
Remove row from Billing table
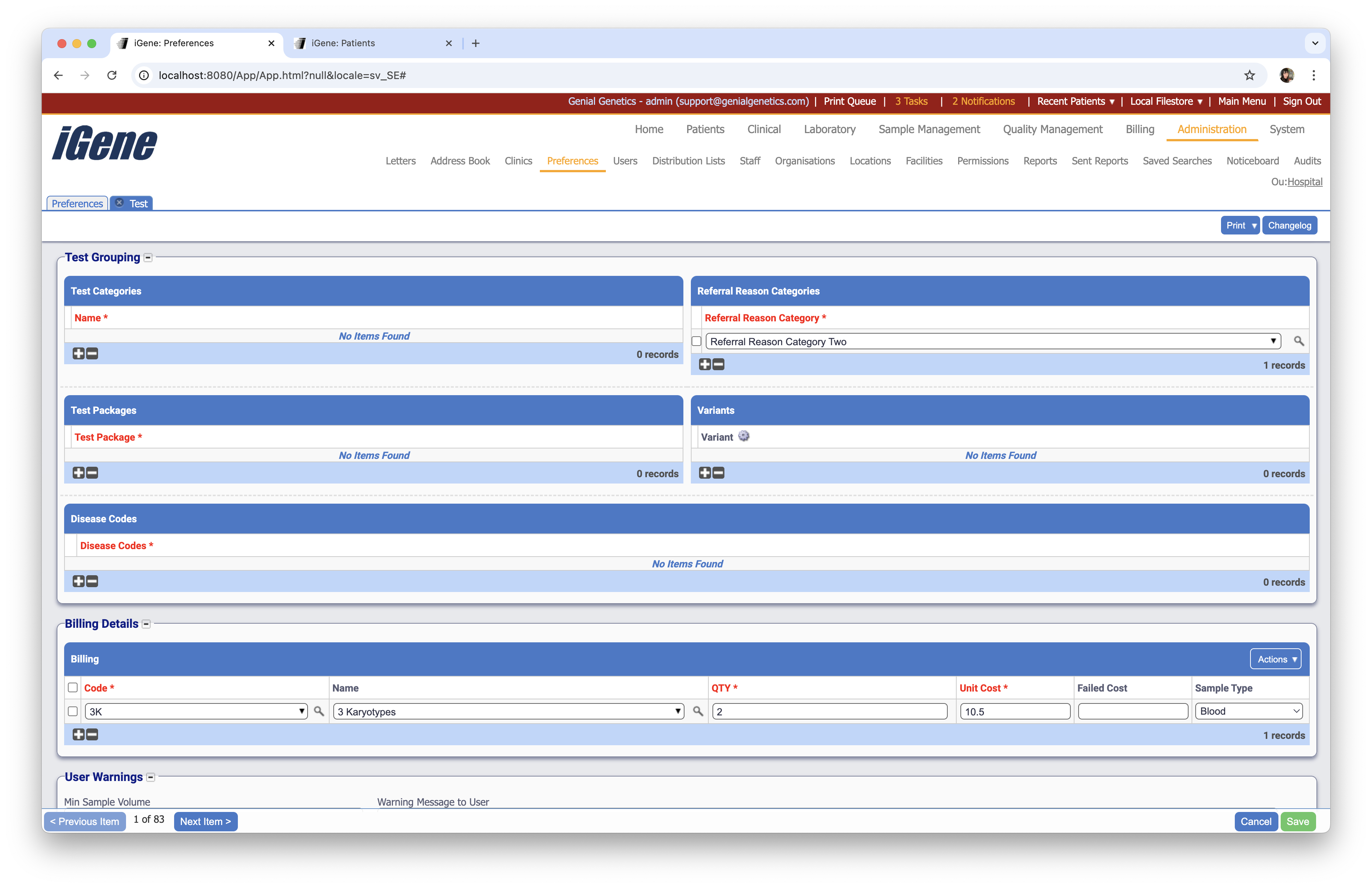[x=92, y=734]
